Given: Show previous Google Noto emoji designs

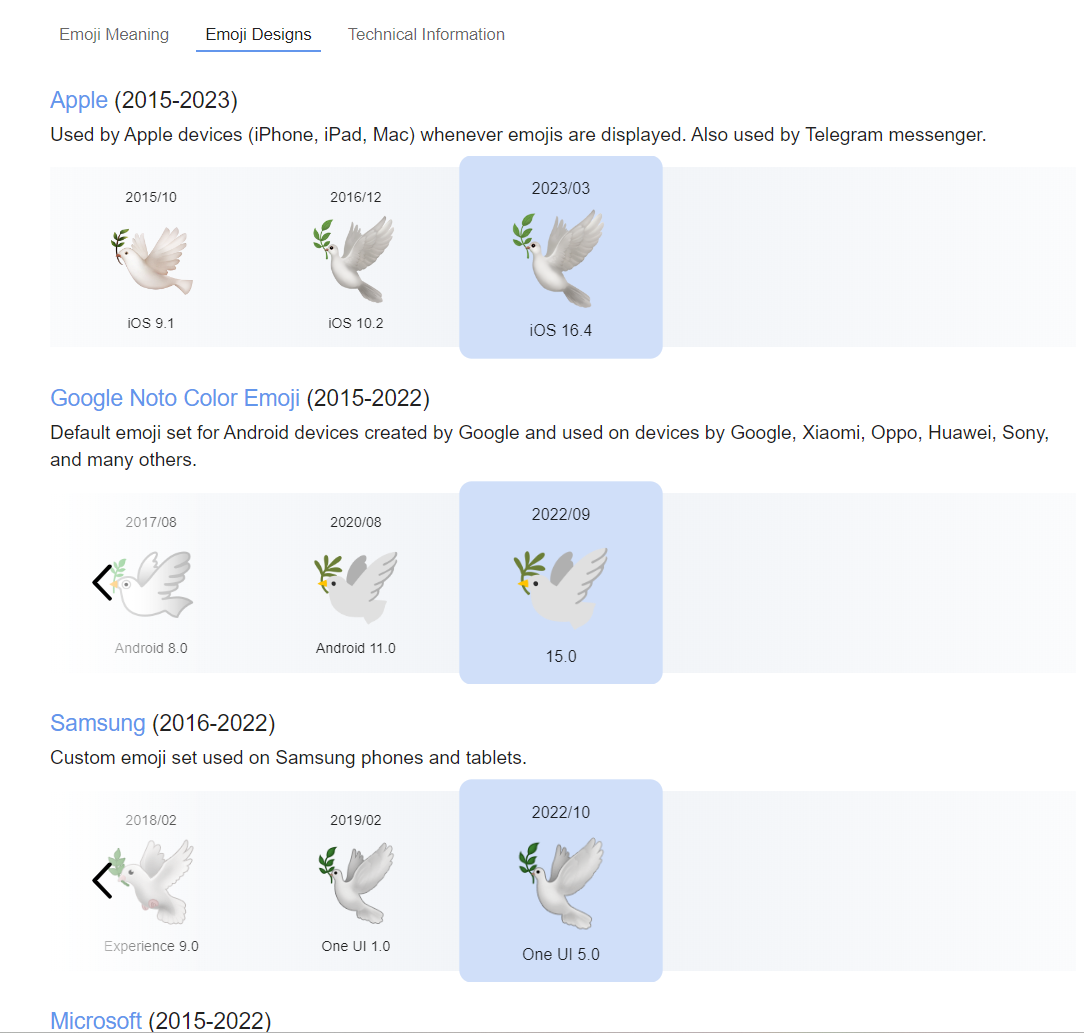Looking at the screenshot, I should click(x=102, y=582).
